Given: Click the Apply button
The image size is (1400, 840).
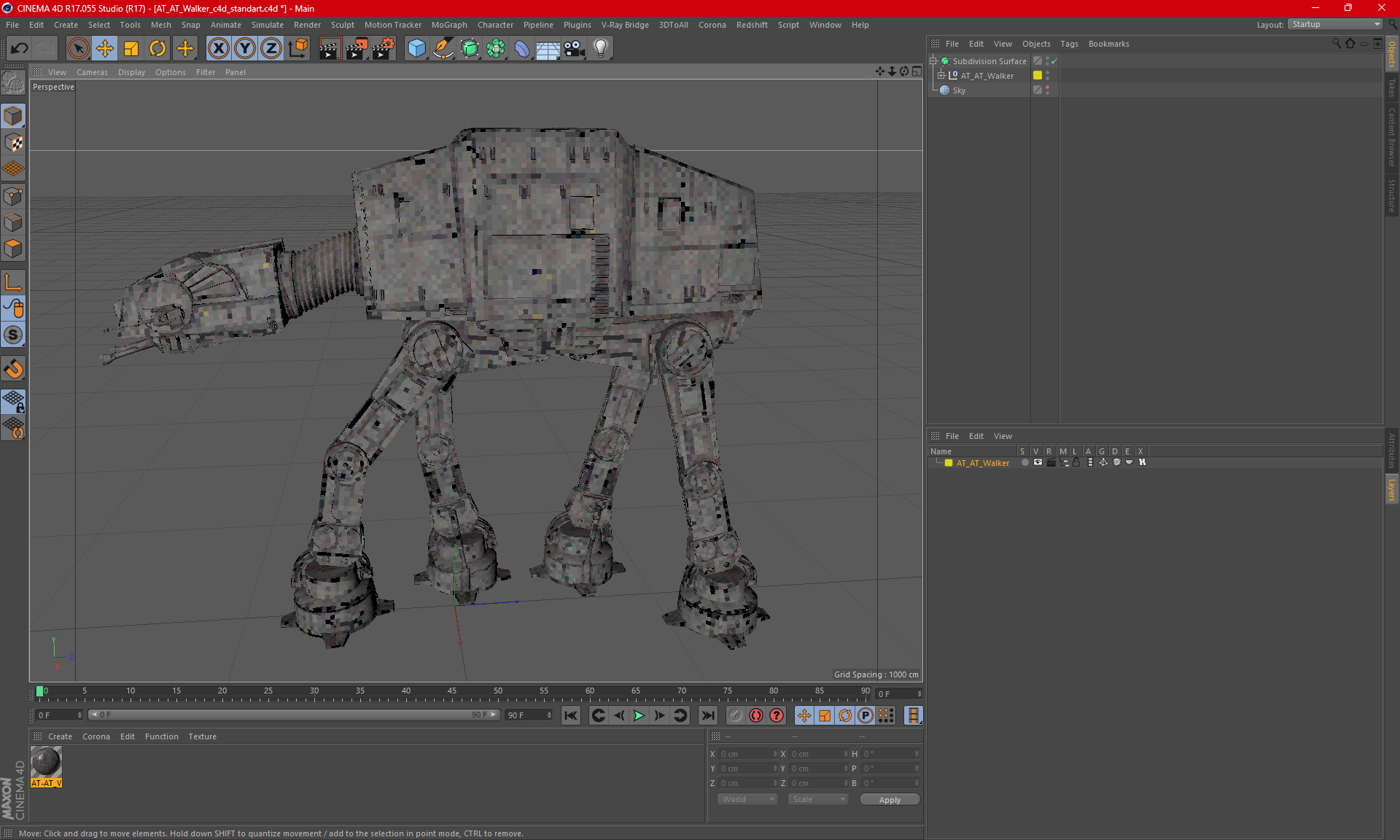Looking at the screenshot, I should [890, 800].
